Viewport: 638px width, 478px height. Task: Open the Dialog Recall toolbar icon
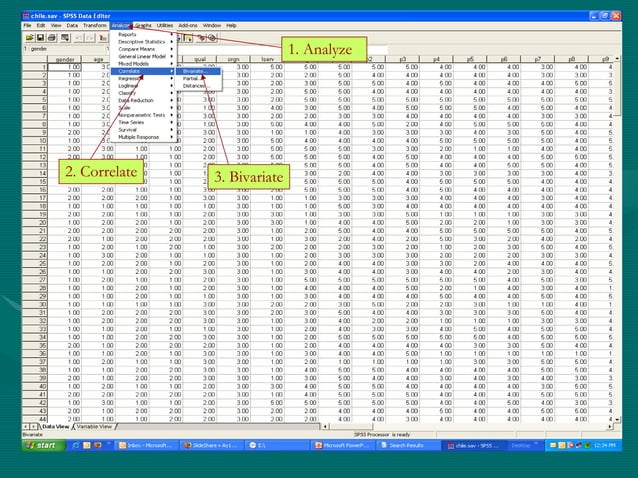(x=65, y=38)
